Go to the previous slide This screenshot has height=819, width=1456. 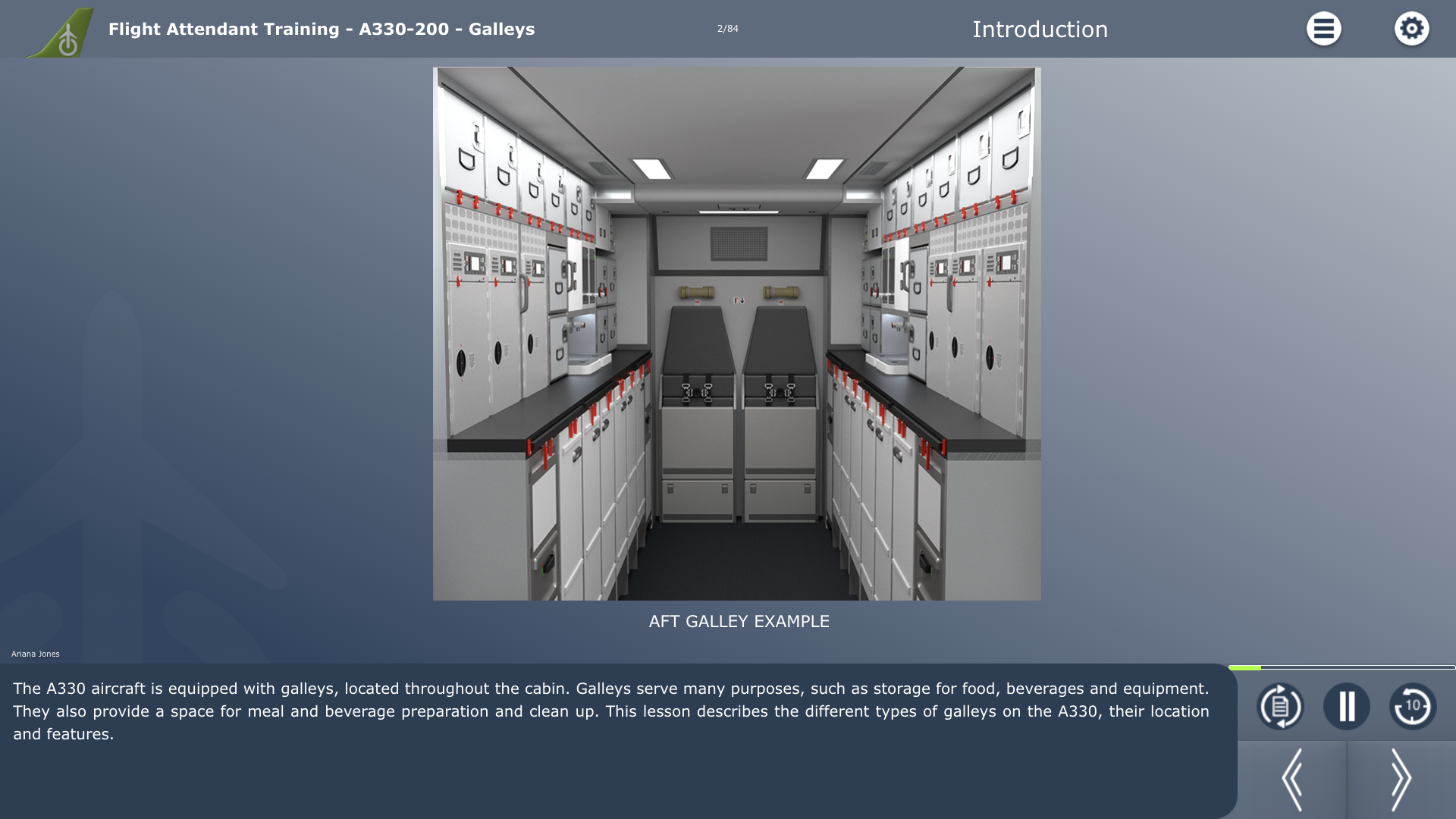(x=1292, y=780)
